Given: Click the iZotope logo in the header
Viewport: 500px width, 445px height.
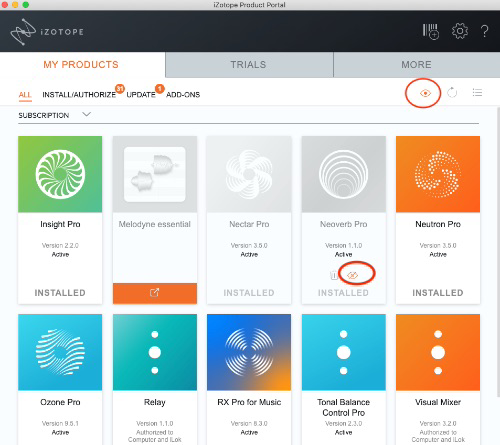Looking at the screenshot, I should pos(47,32).
